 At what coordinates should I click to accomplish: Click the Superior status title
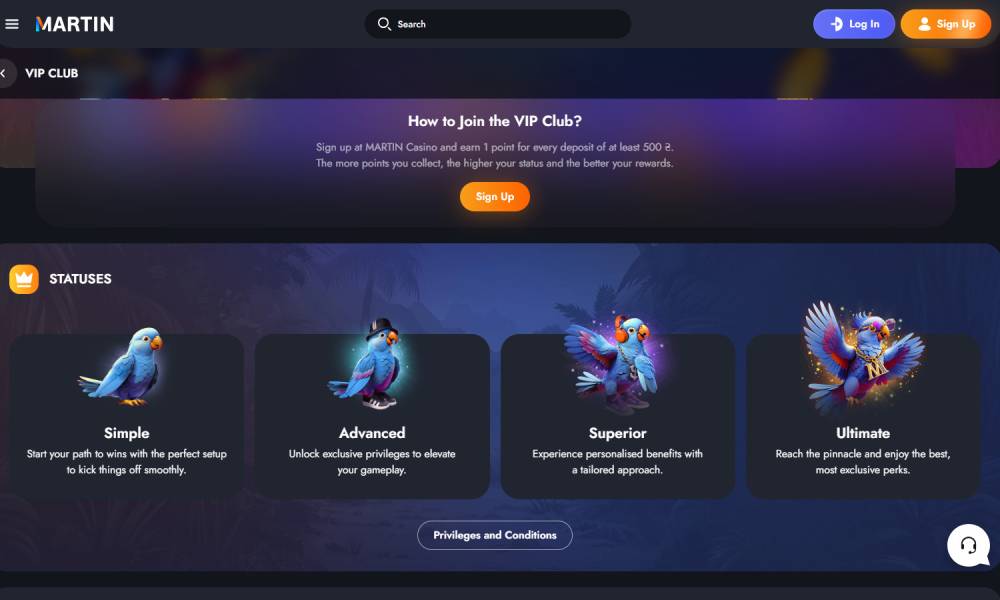617,433
